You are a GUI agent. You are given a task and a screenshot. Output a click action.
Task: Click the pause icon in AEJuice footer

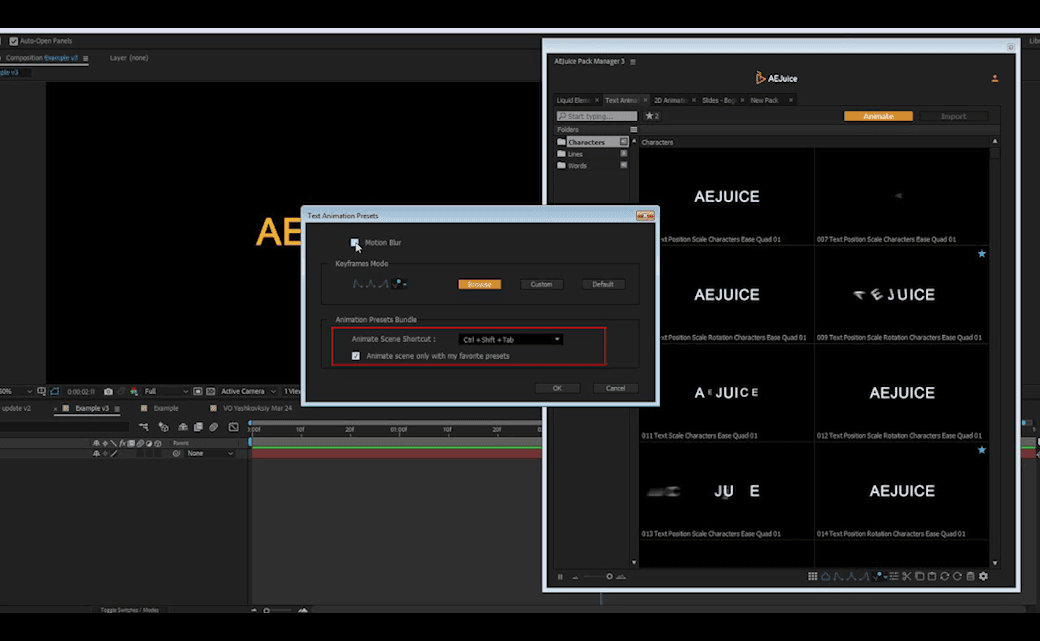point(560,577)
